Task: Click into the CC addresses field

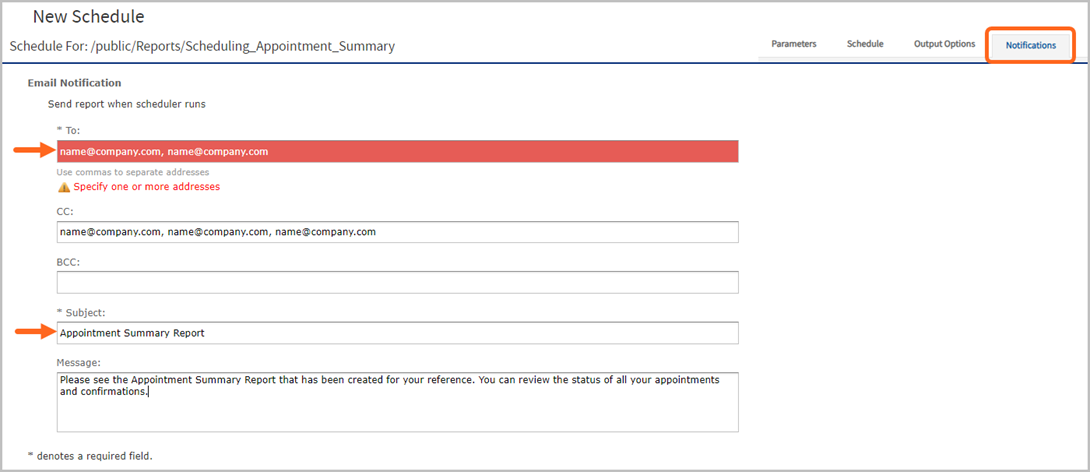Action: tap(398, 232)
